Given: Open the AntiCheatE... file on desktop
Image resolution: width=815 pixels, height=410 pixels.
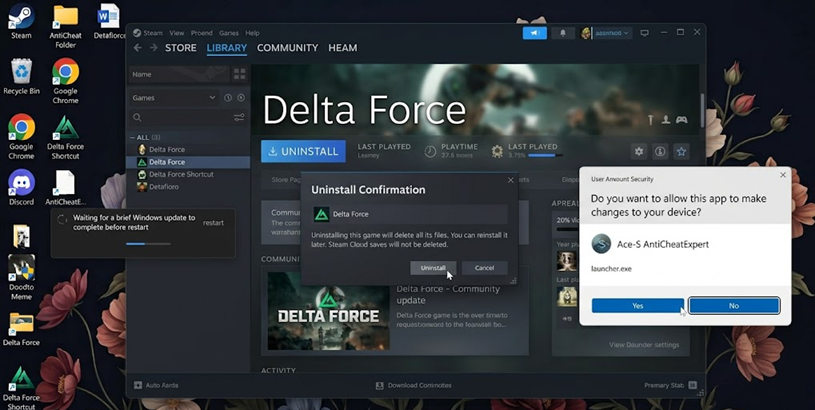Looking at the screenshot, I should 65,187.
